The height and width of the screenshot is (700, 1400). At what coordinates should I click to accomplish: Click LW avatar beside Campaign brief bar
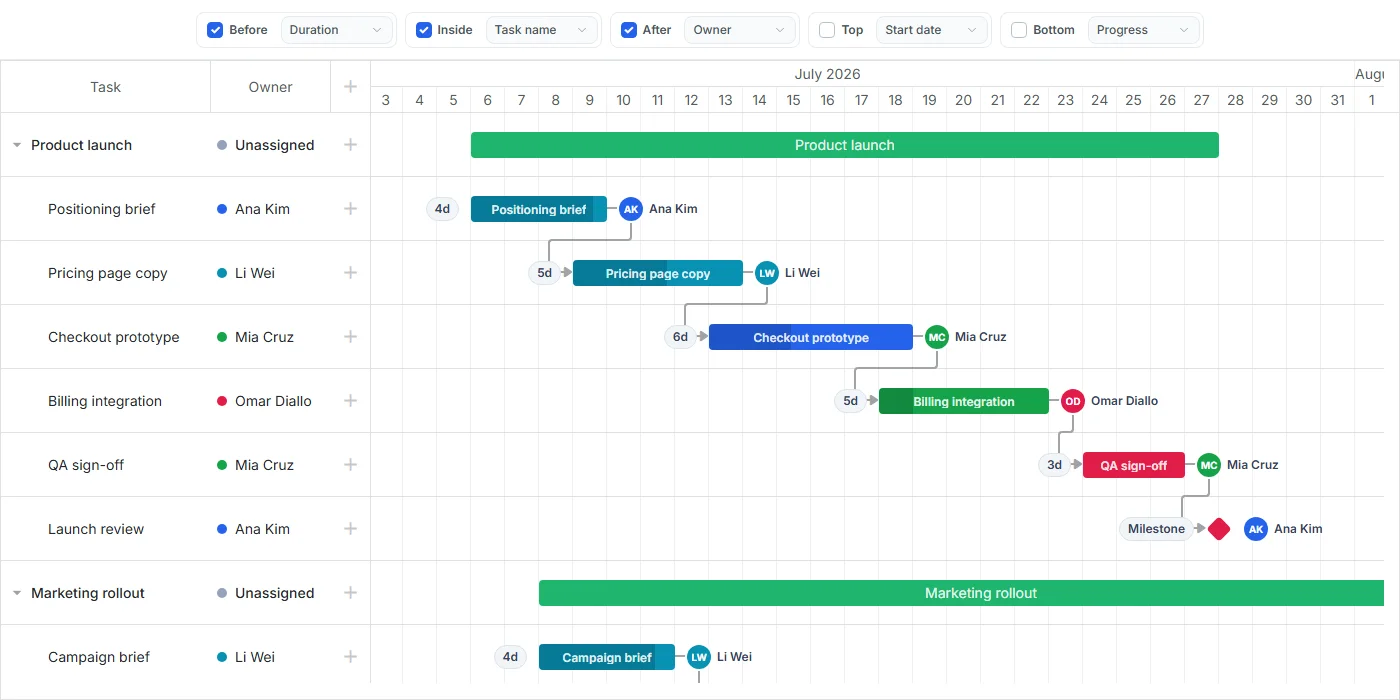click(699, 657)
